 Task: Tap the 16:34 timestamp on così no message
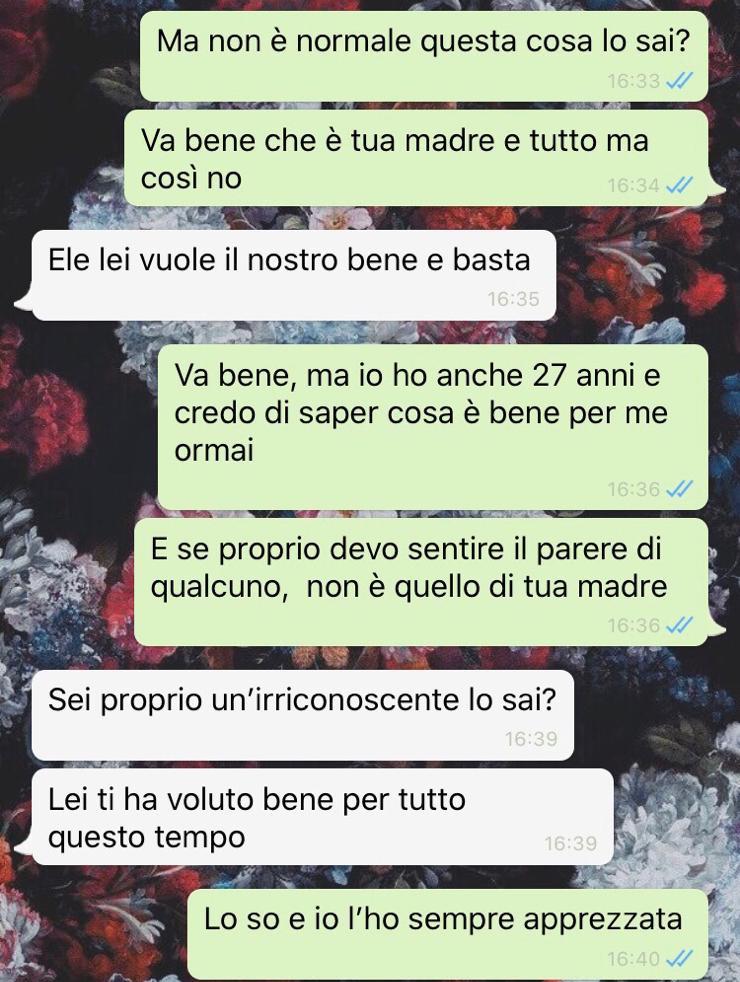click(634, 185)
